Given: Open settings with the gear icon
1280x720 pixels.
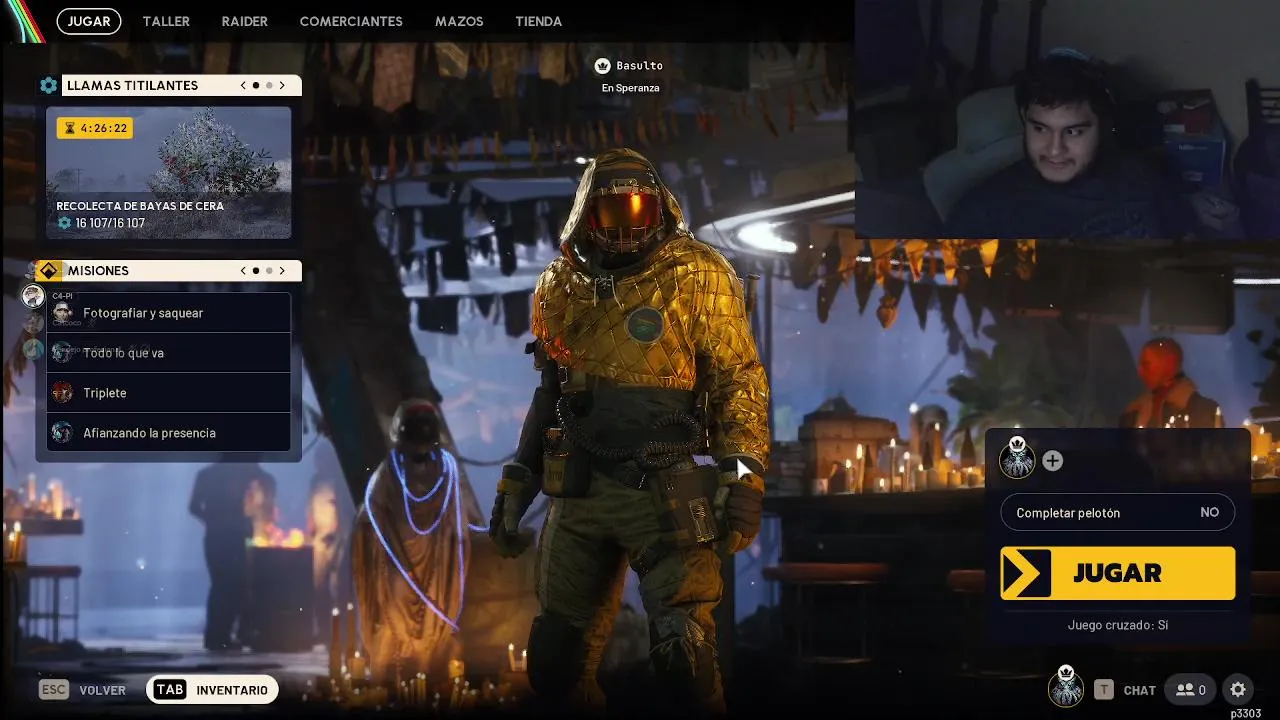Looking at the screenshot, I should 1238,690.
